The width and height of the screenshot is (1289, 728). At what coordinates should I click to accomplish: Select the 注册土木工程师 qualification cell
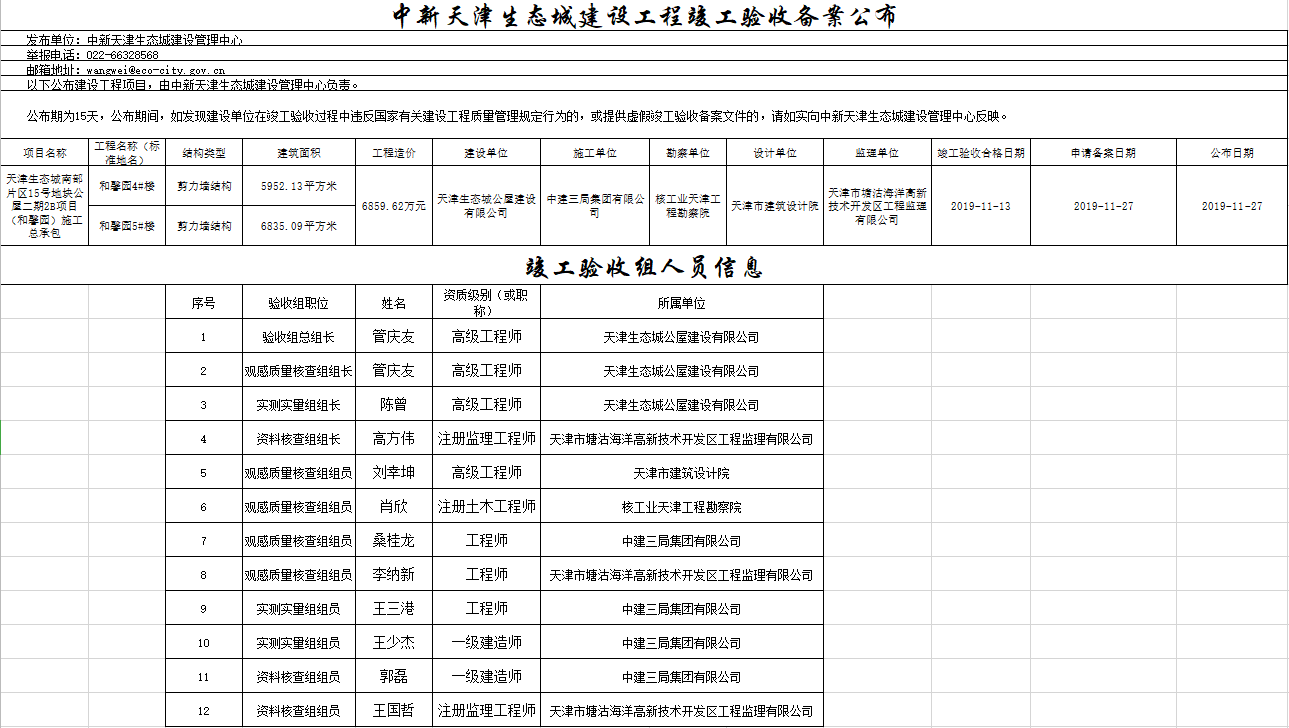coord(486,507)
